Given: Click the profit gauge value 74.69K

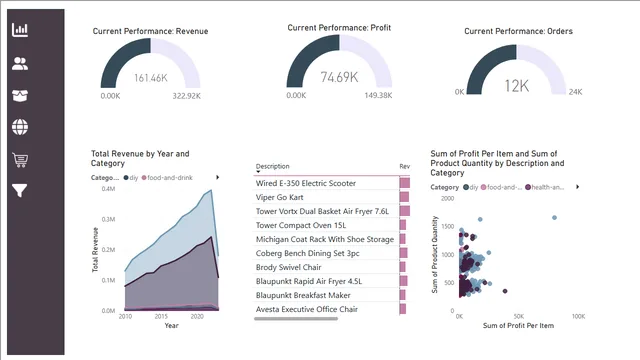Looking at the screenshot, I should click(339, 77).
